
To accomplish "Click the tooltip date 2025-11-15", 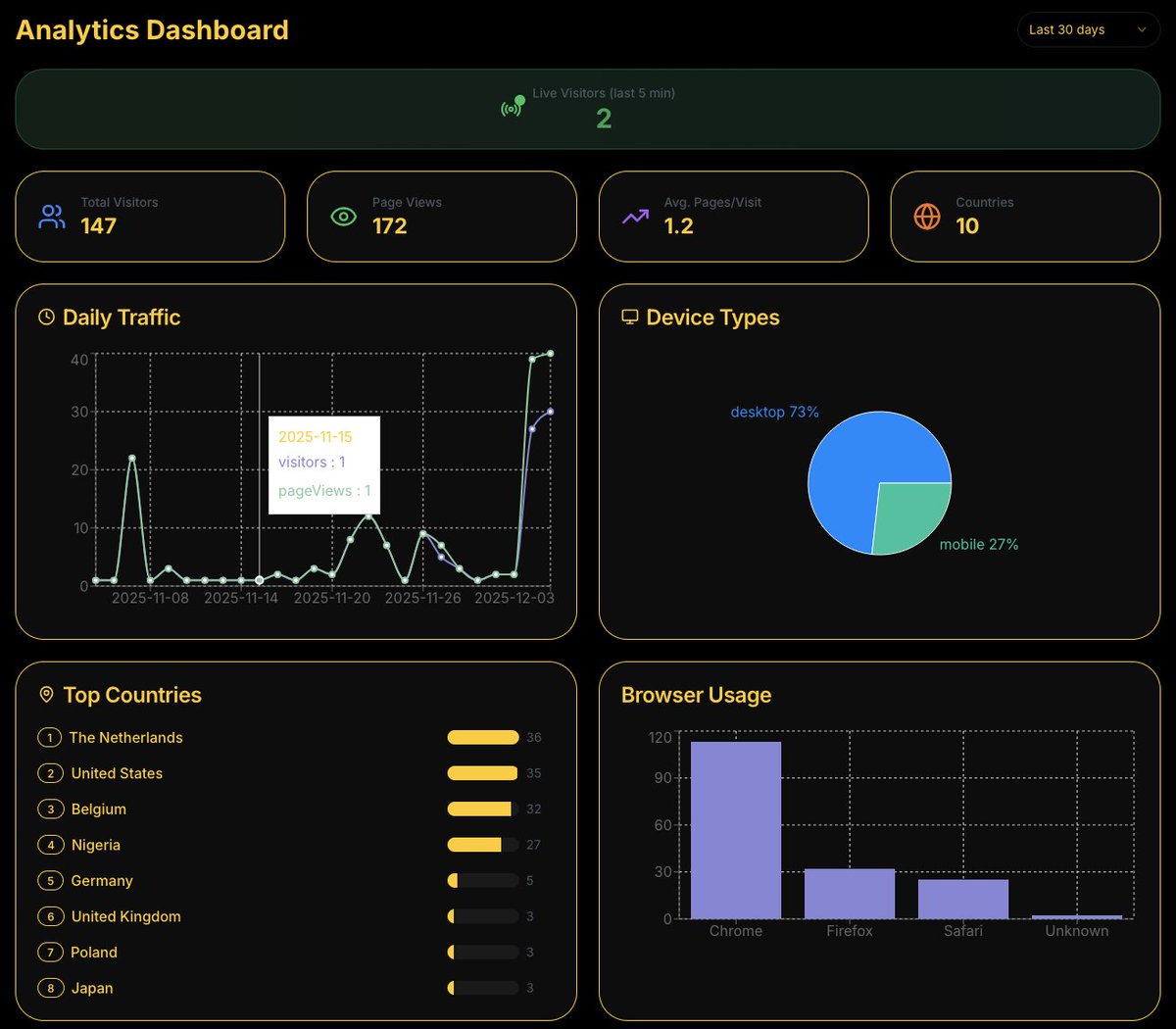I will 316,437.
